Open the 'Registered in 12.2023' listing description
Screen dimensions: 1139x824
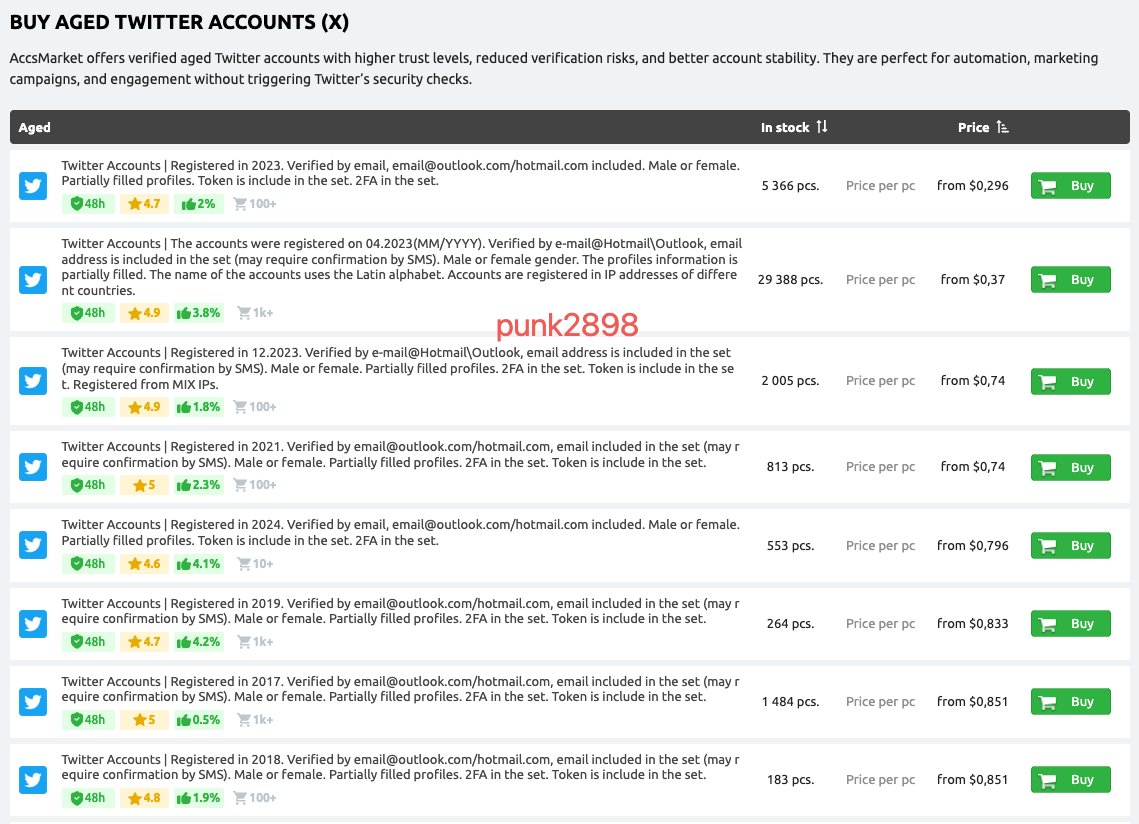(398, 368)
